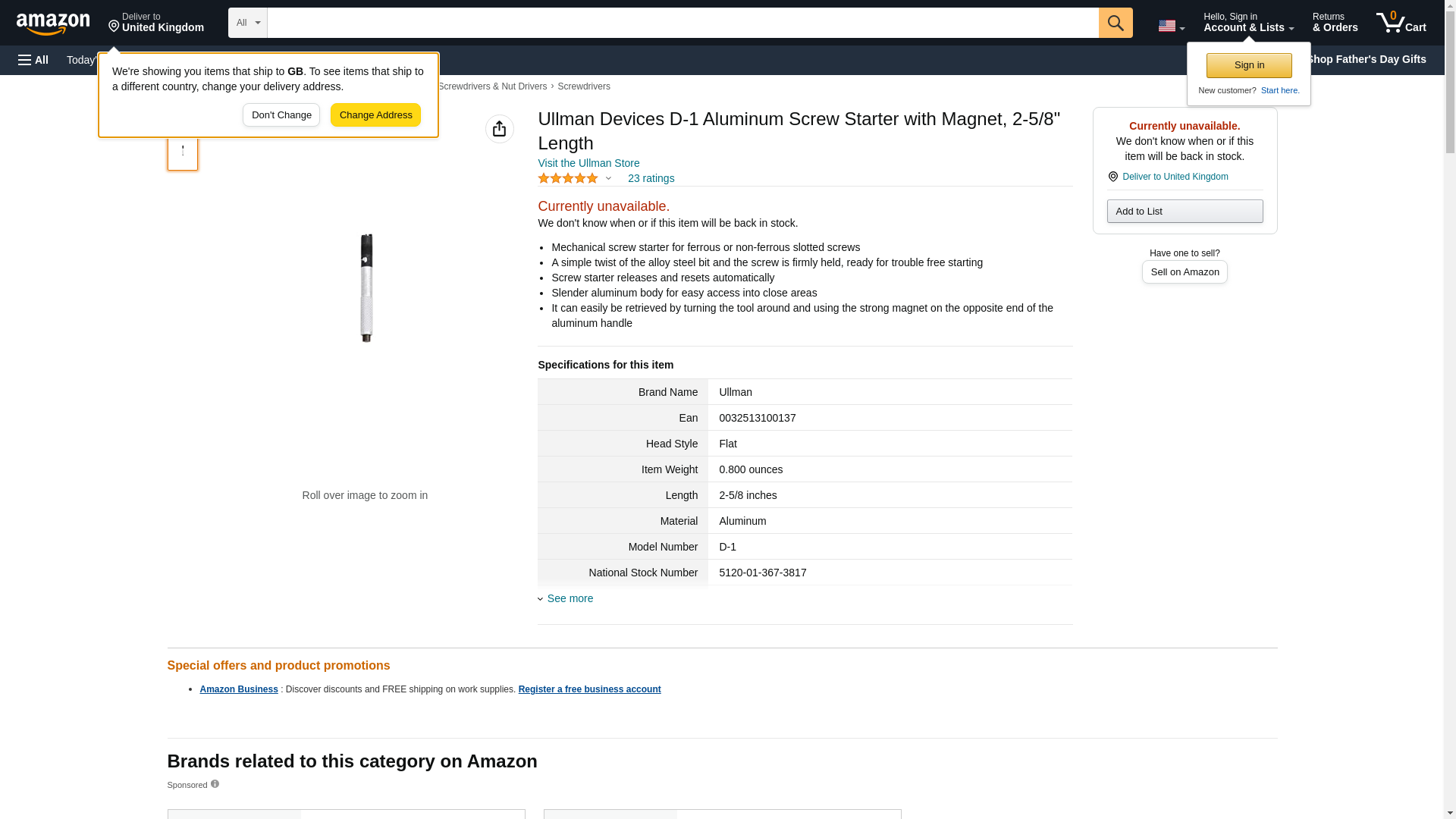Viewport: 1456px width, 819px height.
Task: Click the Sign in button
Action: point(1249,65)
